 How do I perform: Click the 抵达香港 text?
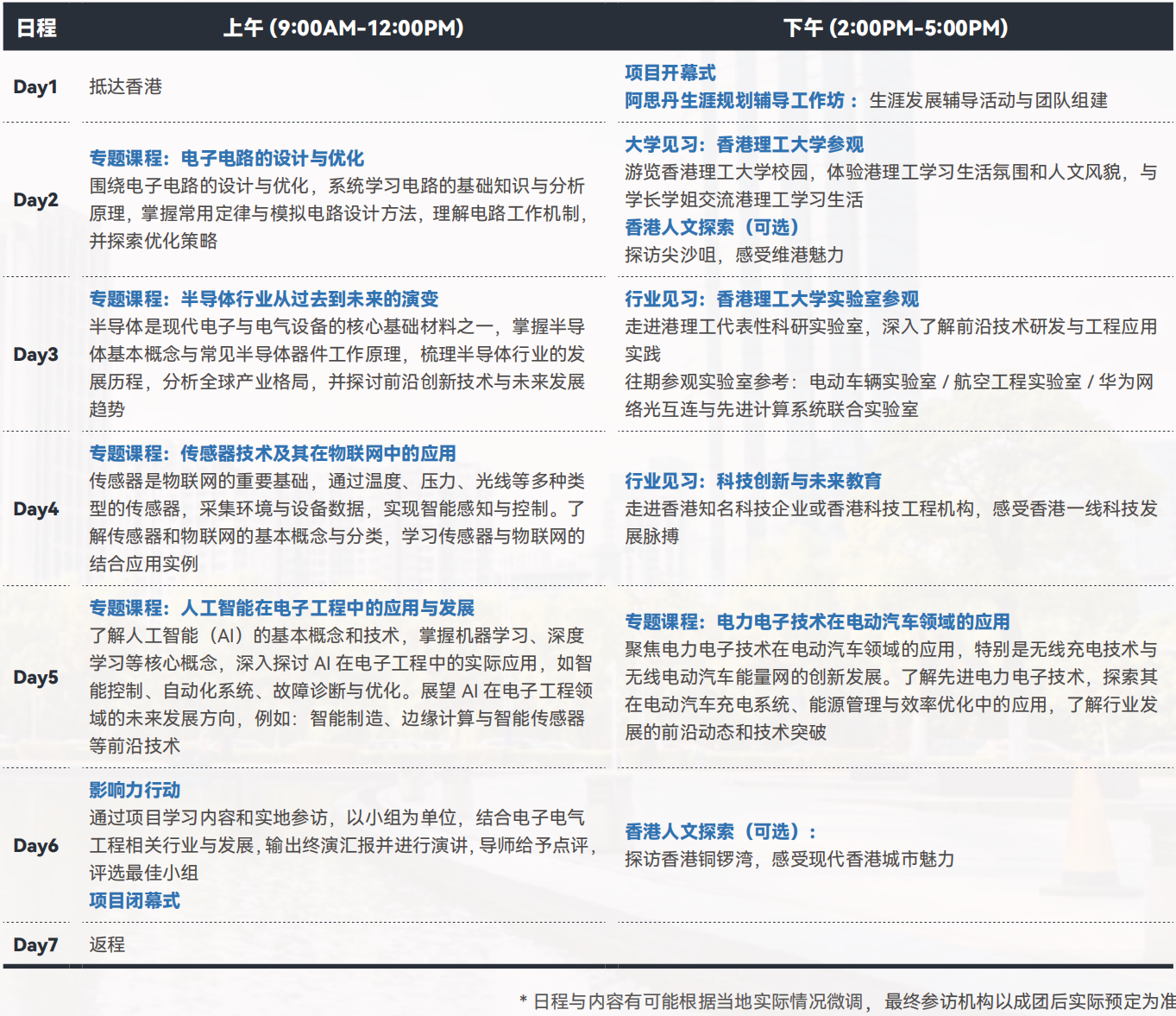click(x=126, y=87)
